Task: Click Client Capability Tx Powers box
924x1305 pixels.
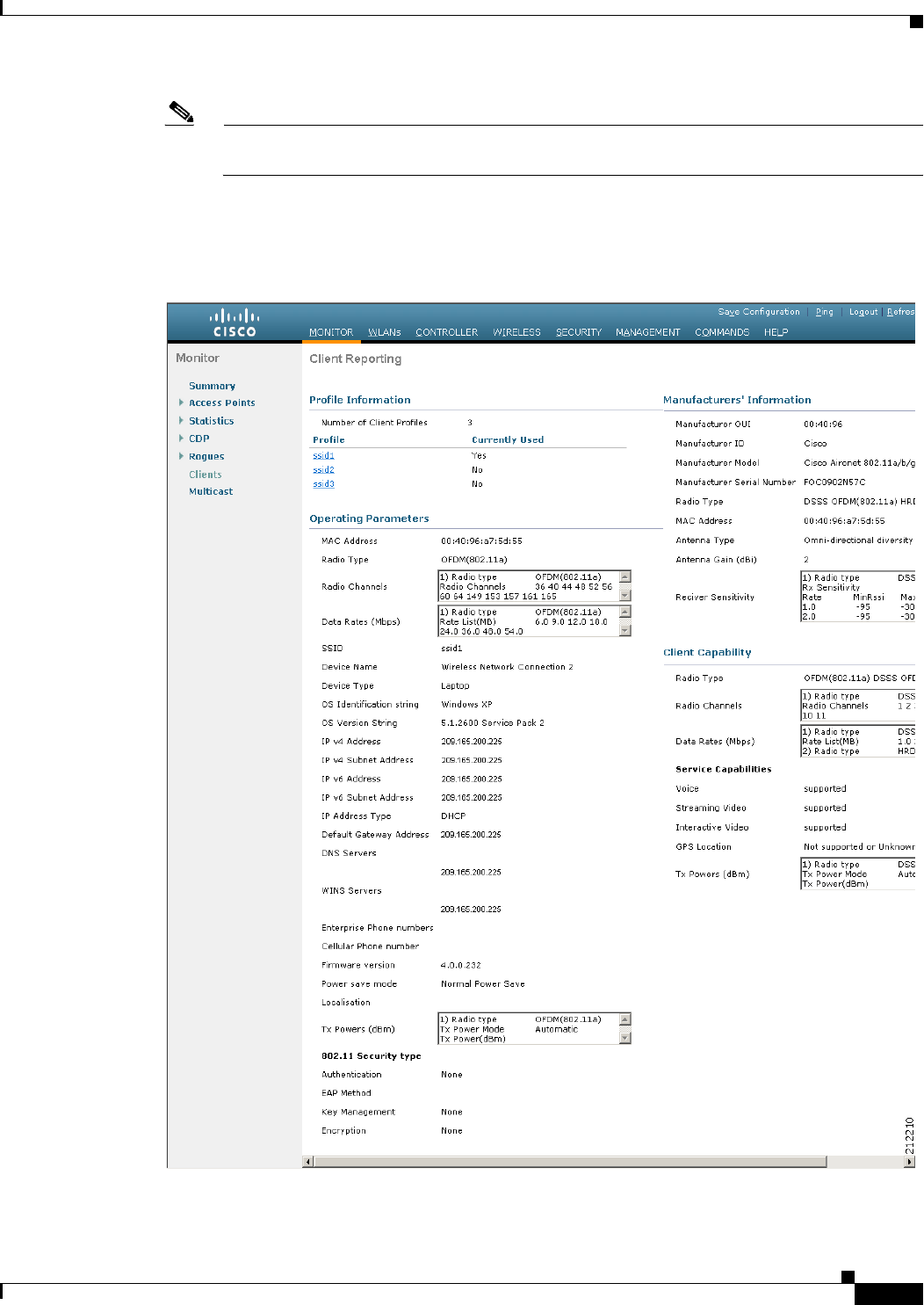Action: click(x=858, y=874)
